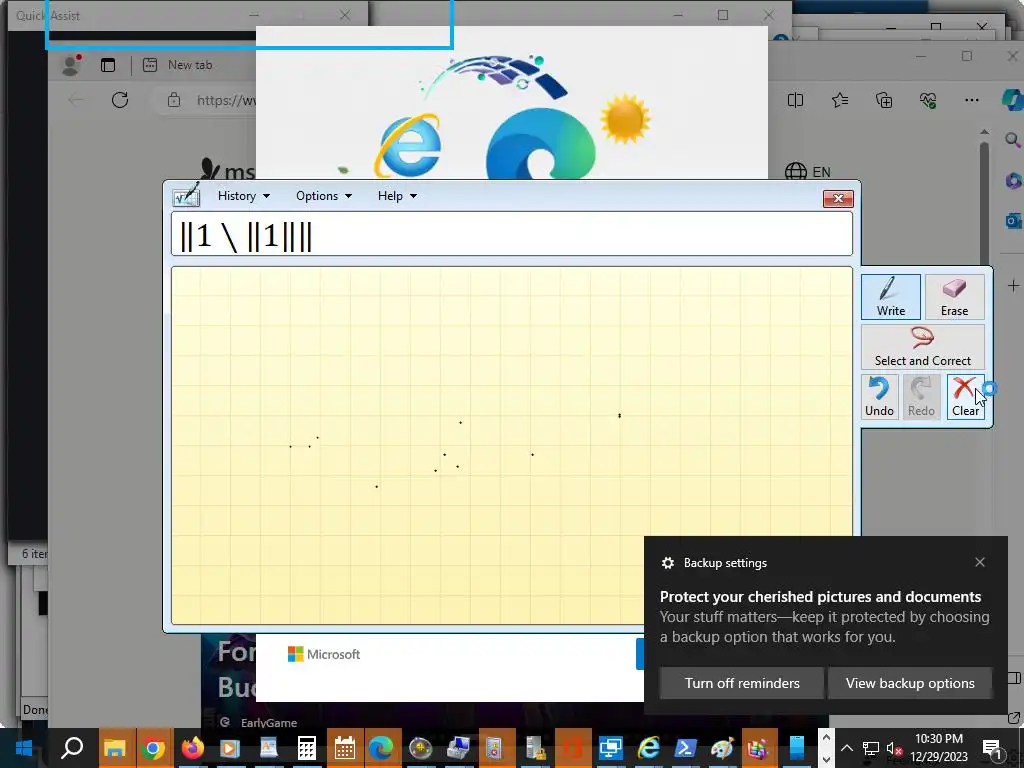Switch to Microsoft Edge in taskbar
Image resolution: width=1024 pixels, height=768 pixels.
pos(381,748)
